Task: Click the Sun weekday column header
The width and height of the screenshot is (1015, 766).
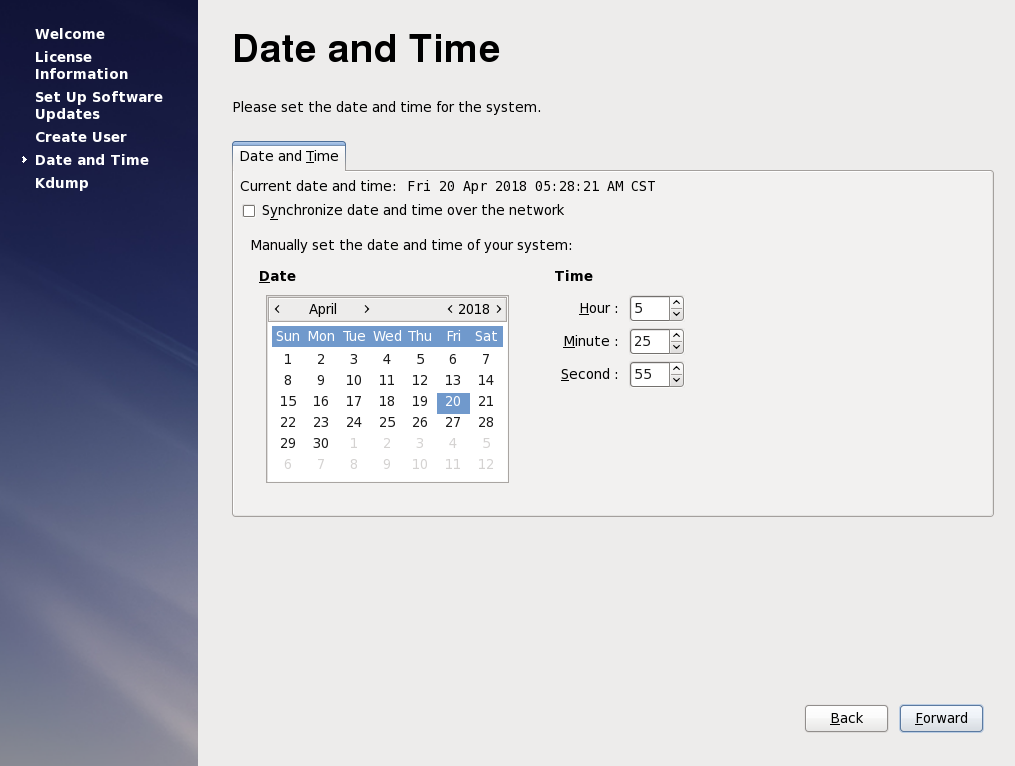Action: (288, 336)
